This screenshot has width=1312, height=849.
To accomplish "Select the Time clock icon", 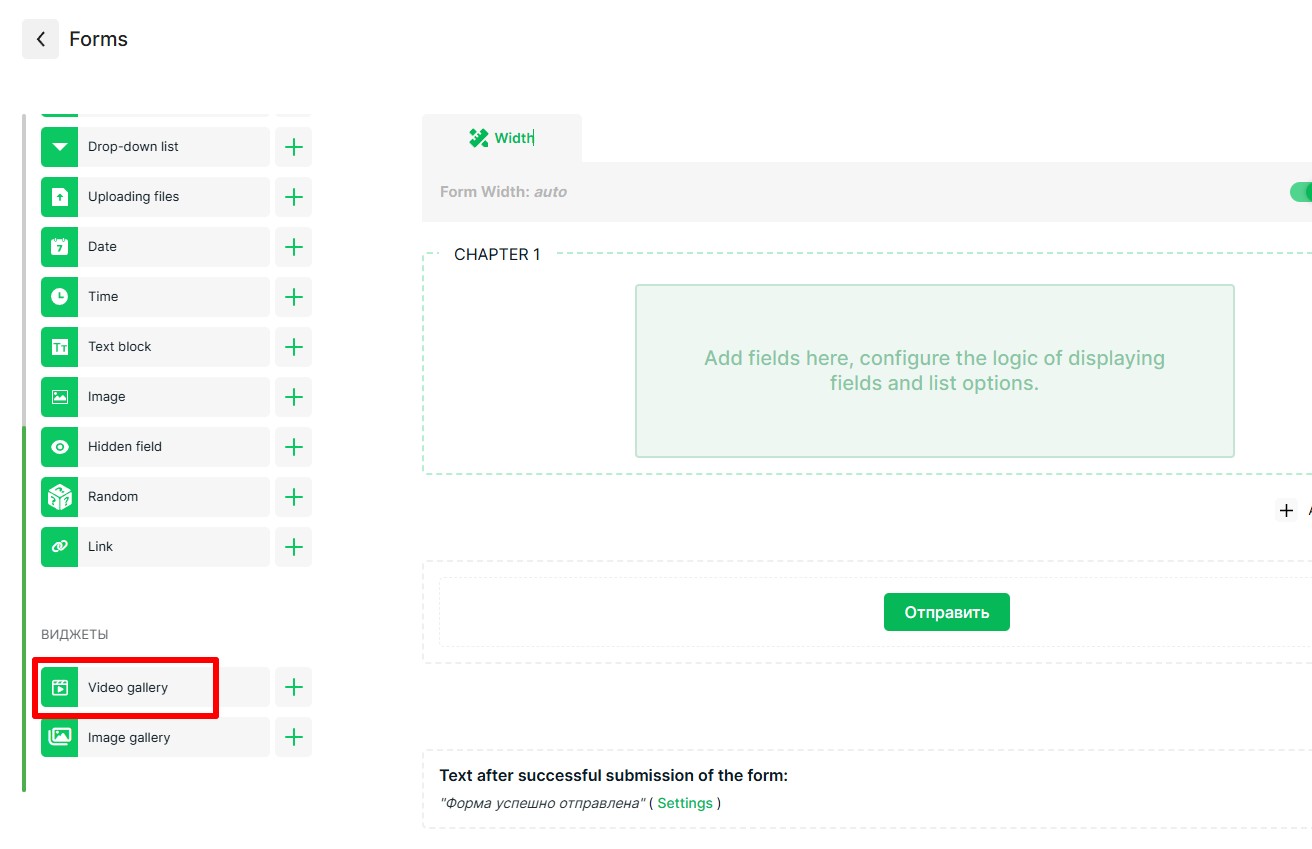I will click(59, 297).
